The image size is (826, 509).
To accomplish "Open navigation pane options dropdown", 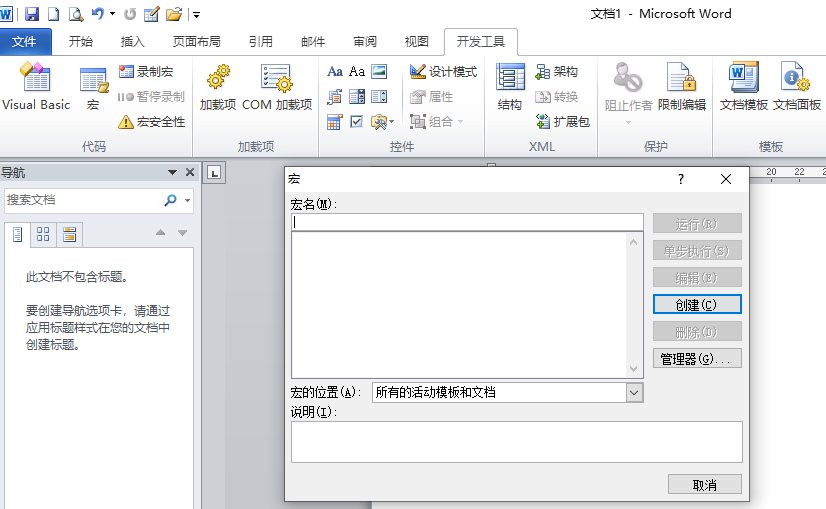I will tap(172, 172).
